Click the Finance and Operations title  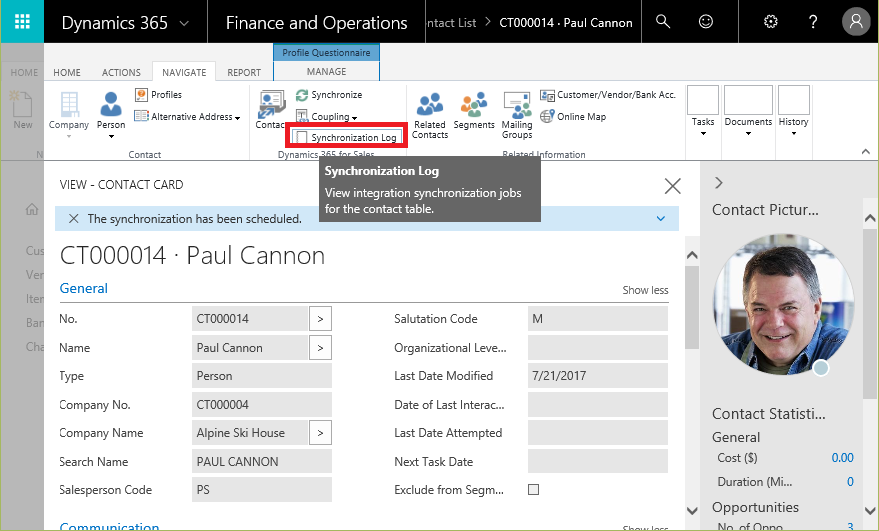(x=316, y=22)
